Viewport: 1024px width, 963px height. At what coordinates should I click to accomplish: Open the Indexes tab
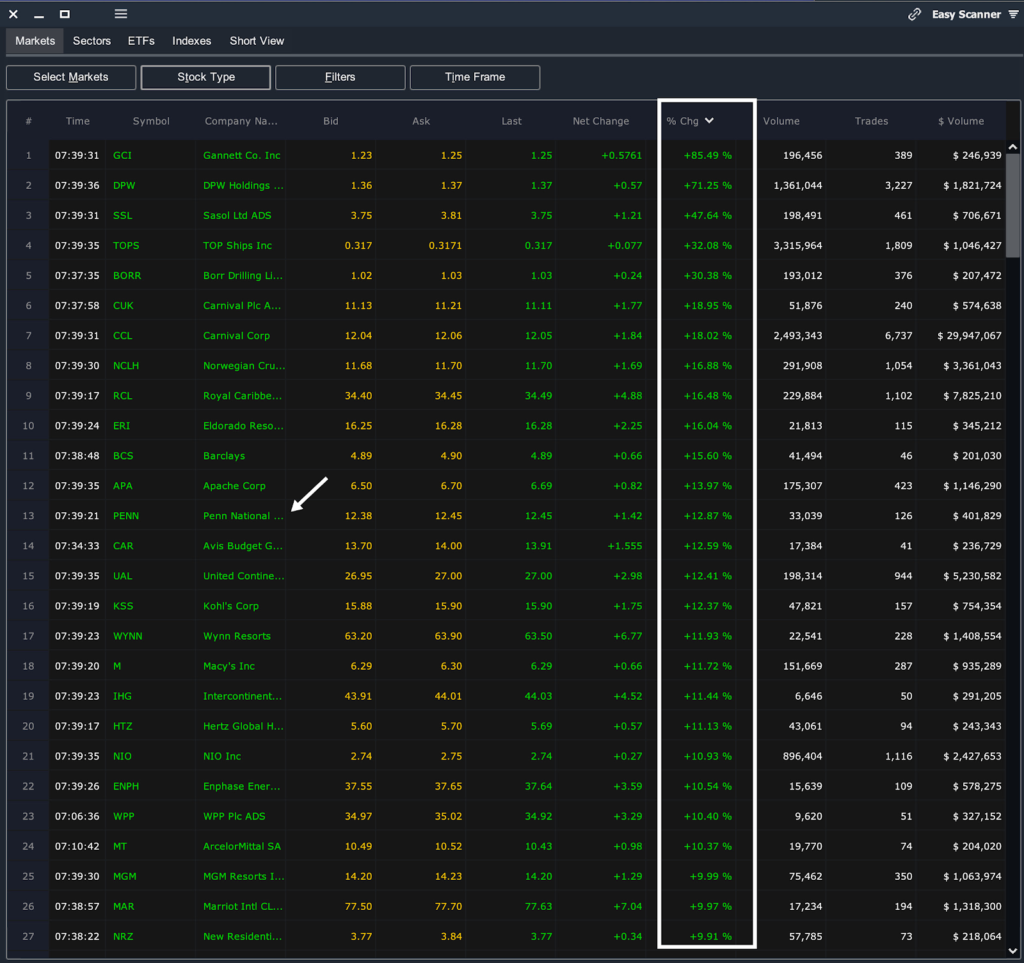pyautogui.click(x=191, y=40)
